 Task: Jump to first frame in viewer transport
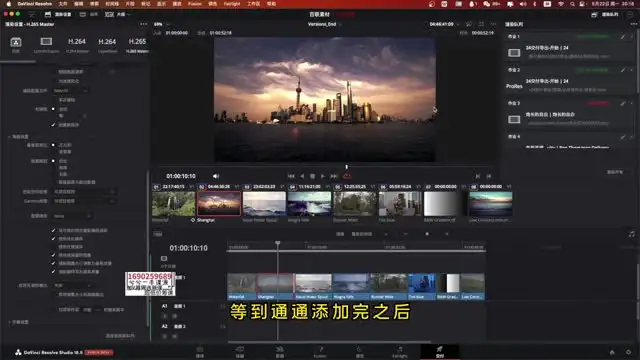tap(291, 176)
